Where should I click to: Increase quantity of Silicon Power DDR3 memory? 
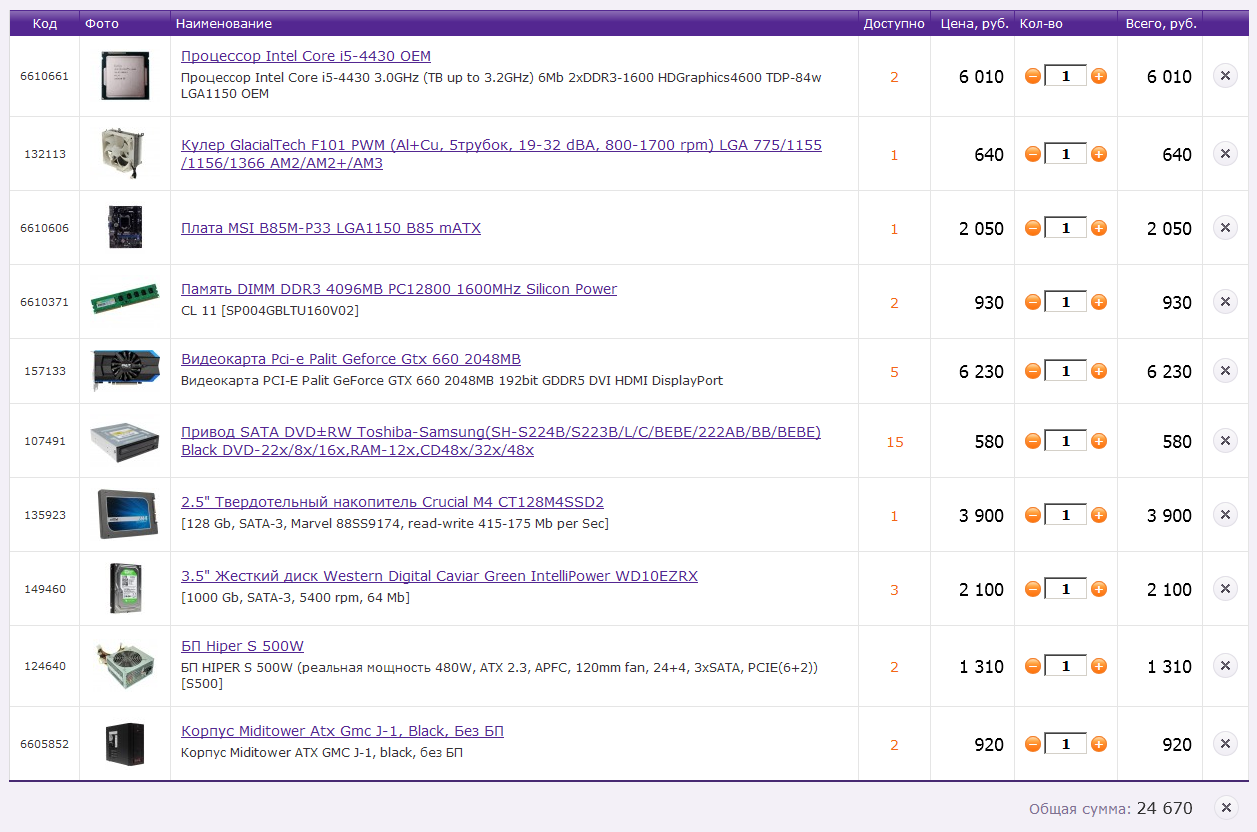tap(1098, 302)
